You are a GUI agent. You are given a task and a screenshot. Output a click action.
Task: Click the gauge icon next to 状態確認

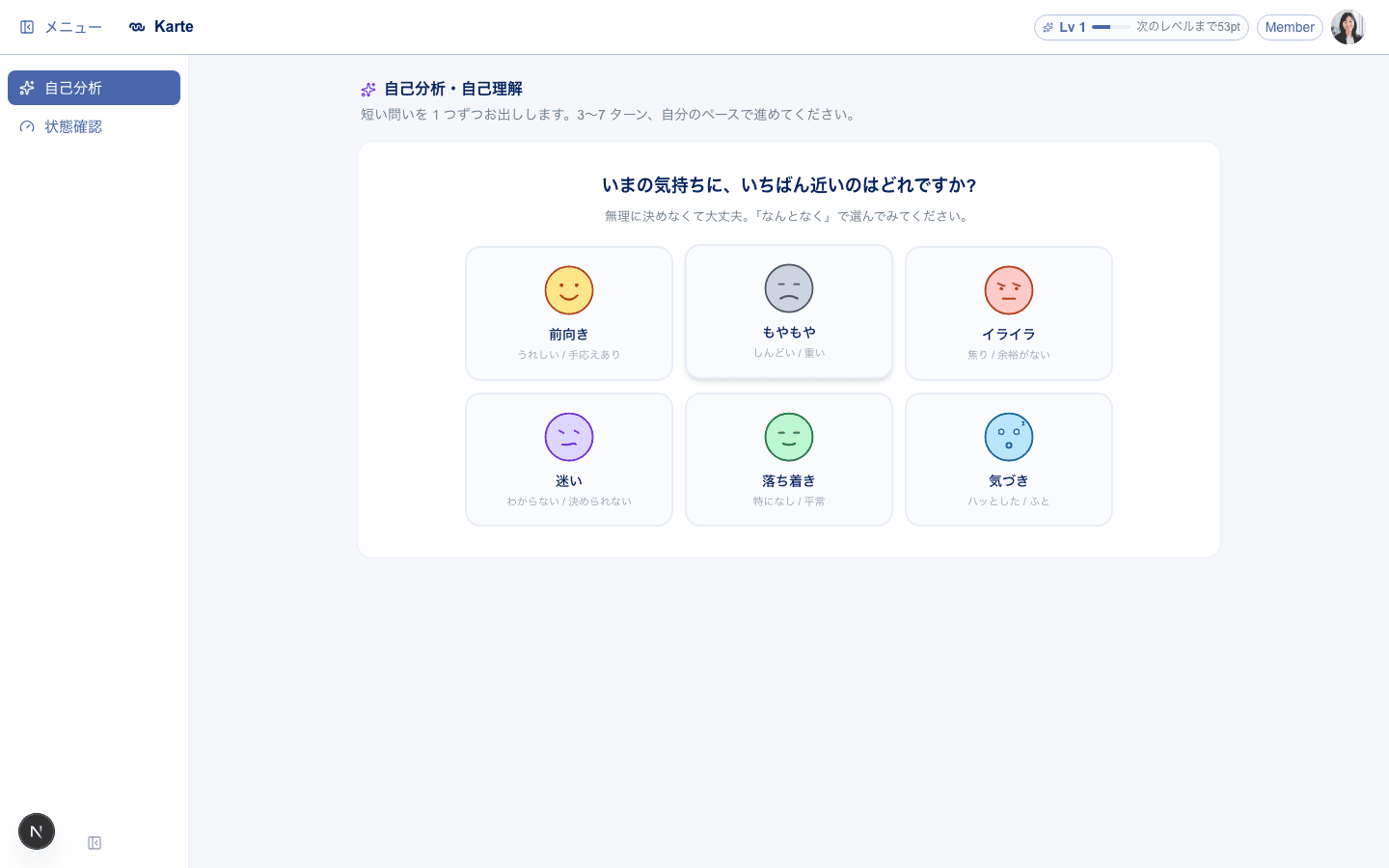coord(27,126)
